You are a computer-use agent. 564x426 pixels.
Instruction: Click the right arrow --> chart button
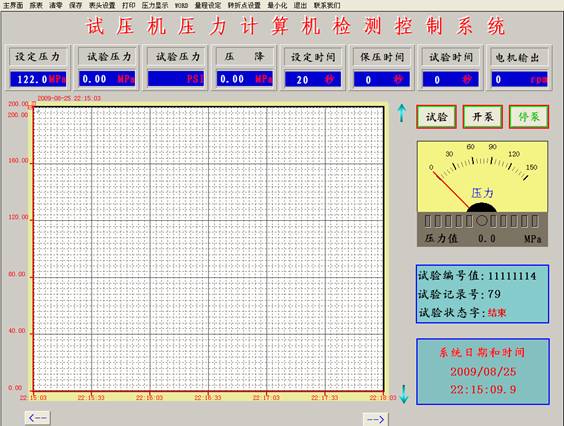coord(376,419)
